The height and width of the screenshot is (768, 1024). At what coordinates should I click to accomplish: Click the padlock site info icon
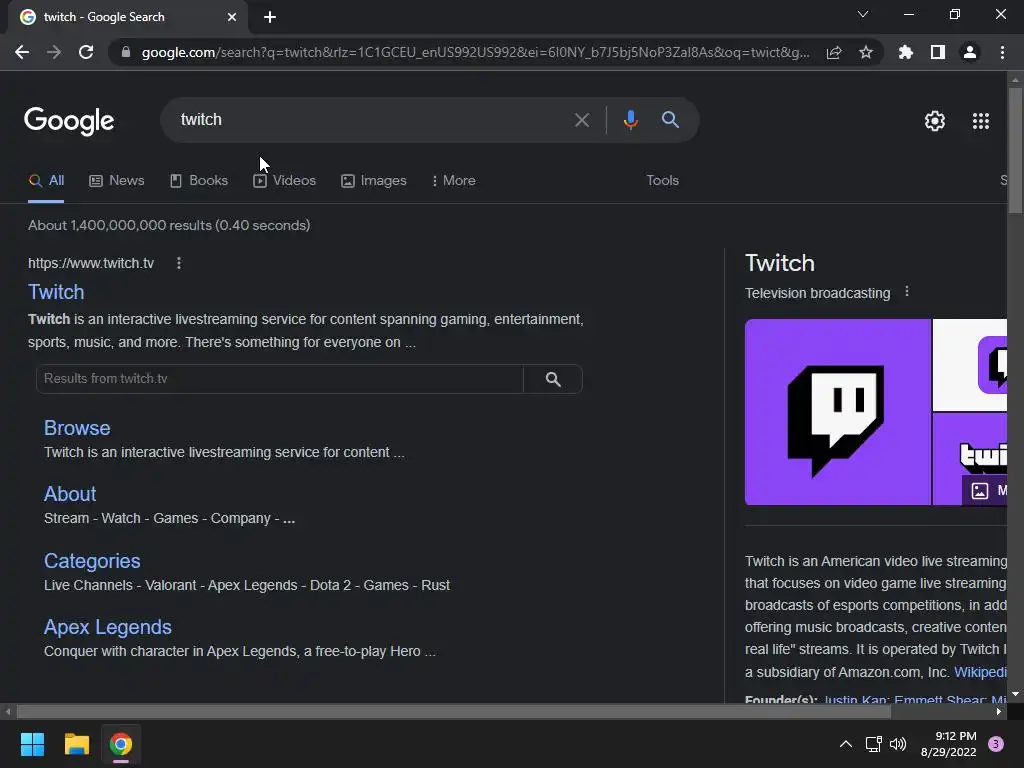[x=126, y=52]
